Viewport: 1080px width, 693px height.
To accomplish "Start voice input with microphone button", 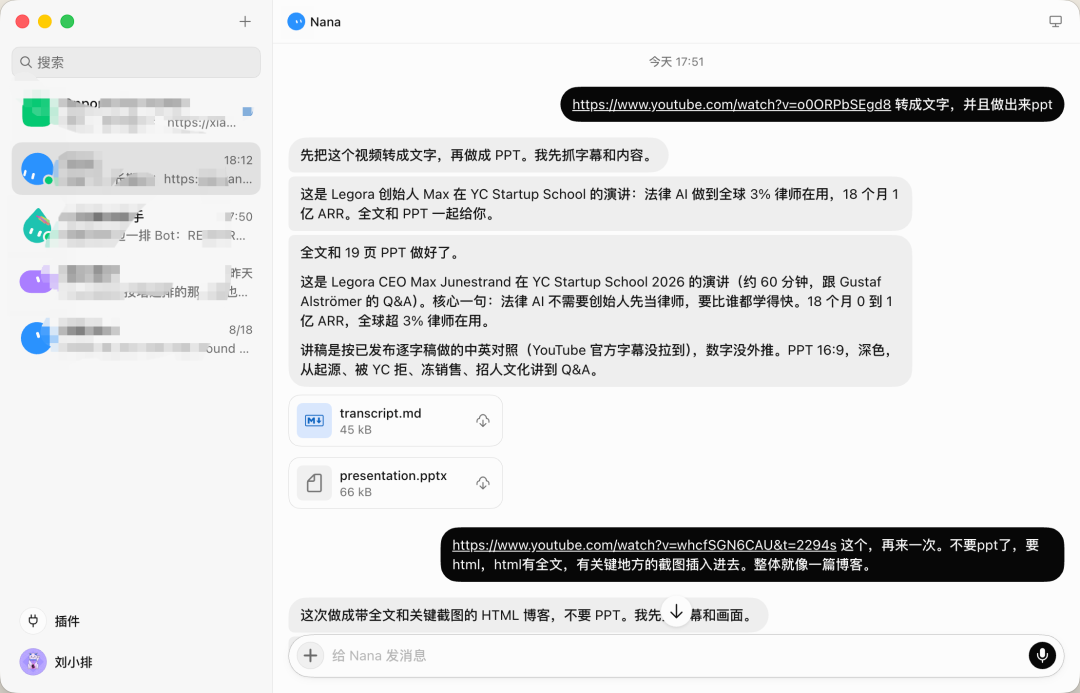I will click(x=1042, y=655).
